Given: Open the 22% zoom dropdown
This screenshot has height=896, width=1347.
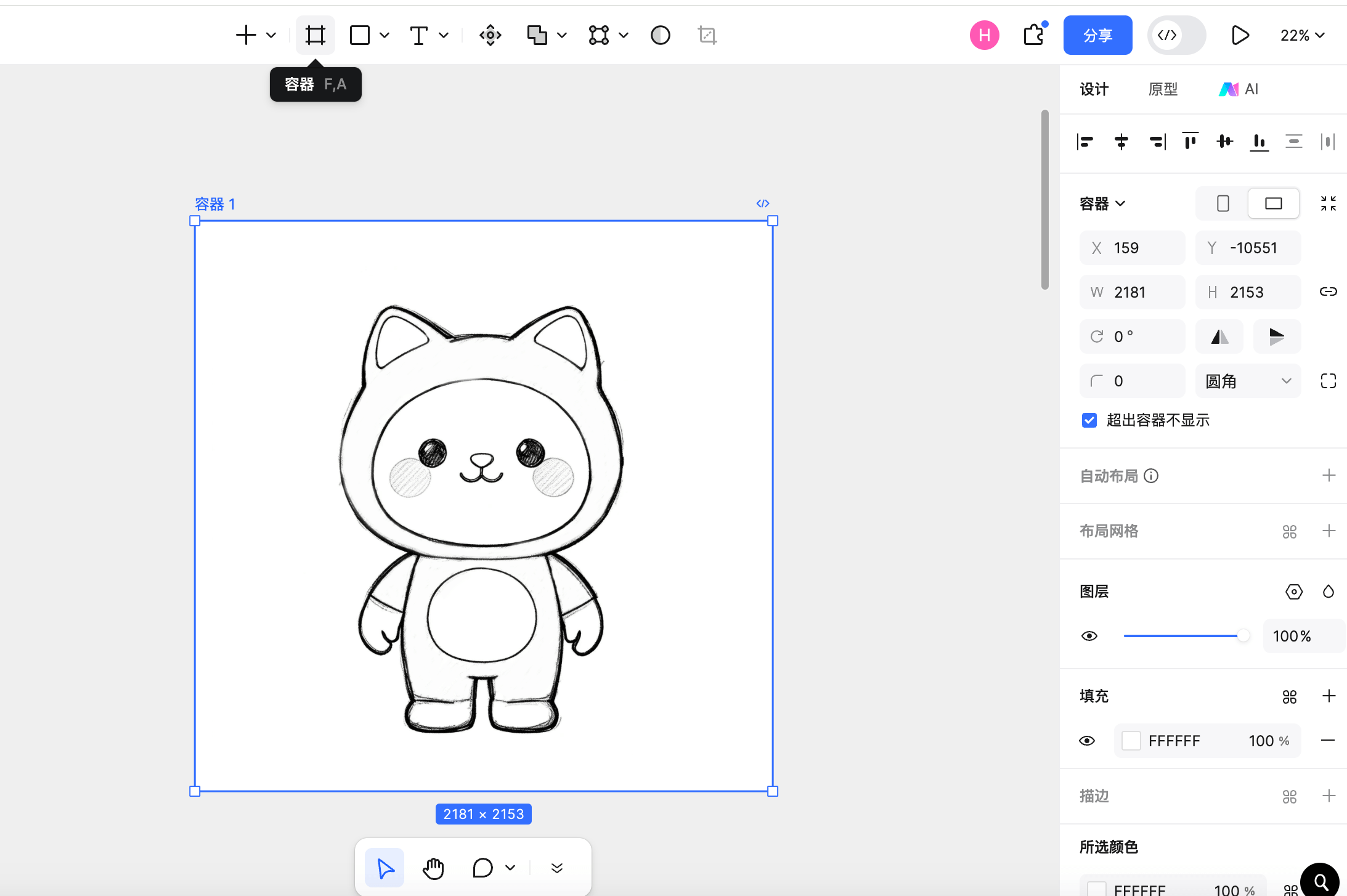Looking at the screenshot, I should [1302, 35].
